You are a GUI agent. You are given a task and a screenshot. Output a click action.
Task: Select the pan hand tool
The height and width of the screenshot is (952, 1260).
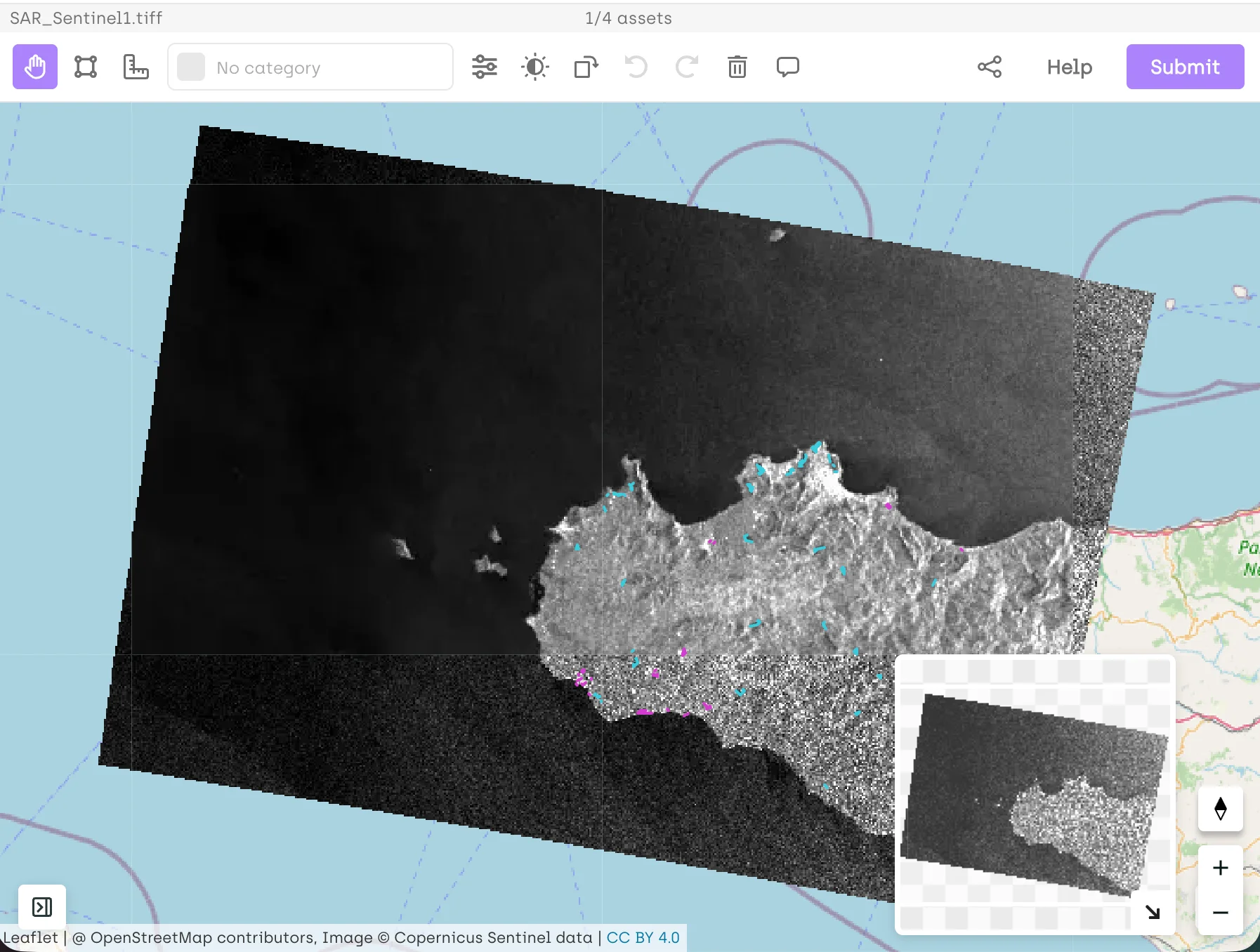(x=35, y=67)
